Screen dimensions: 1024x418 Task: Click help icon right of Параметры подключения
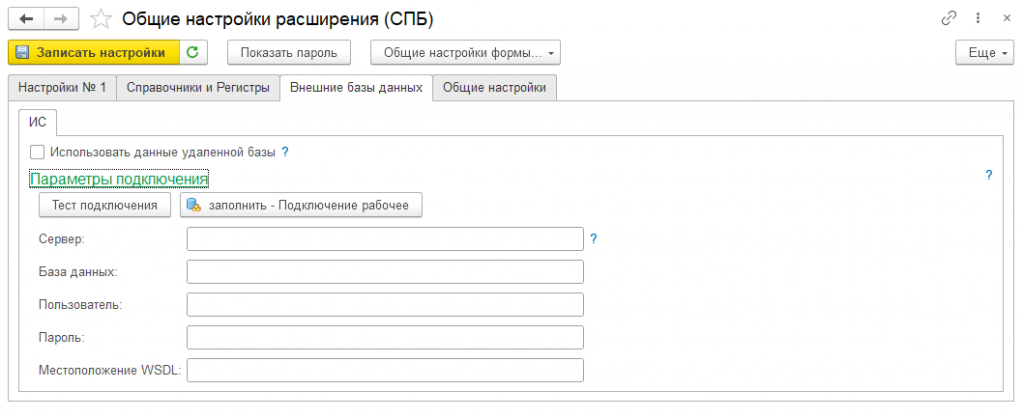coord(989,175)
